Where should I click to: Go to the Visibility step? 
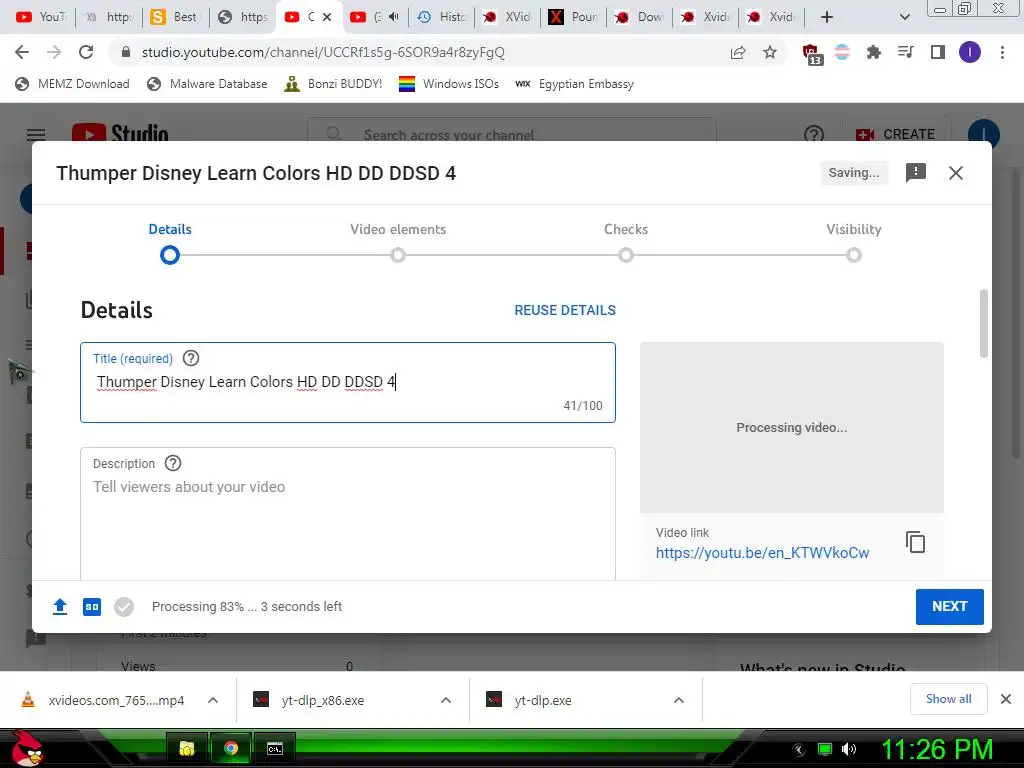tap(854, 242)
